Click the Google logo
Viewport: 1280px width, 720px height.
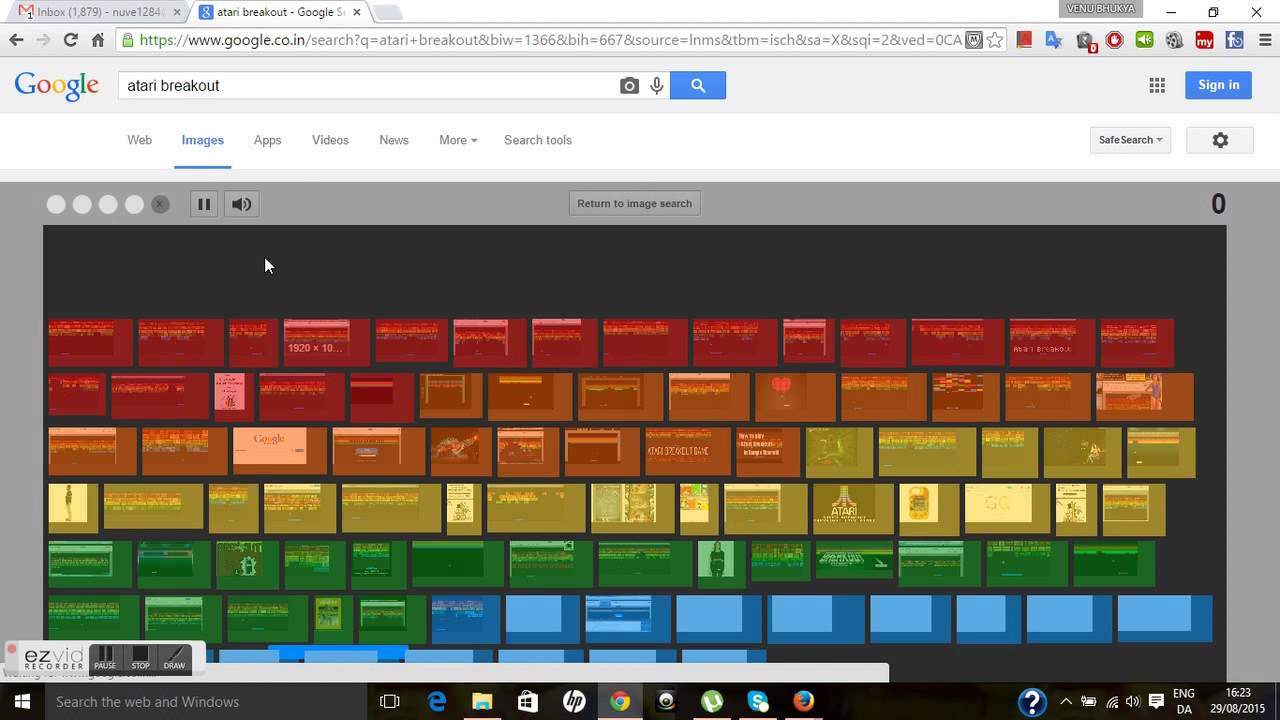pos(57,86)
